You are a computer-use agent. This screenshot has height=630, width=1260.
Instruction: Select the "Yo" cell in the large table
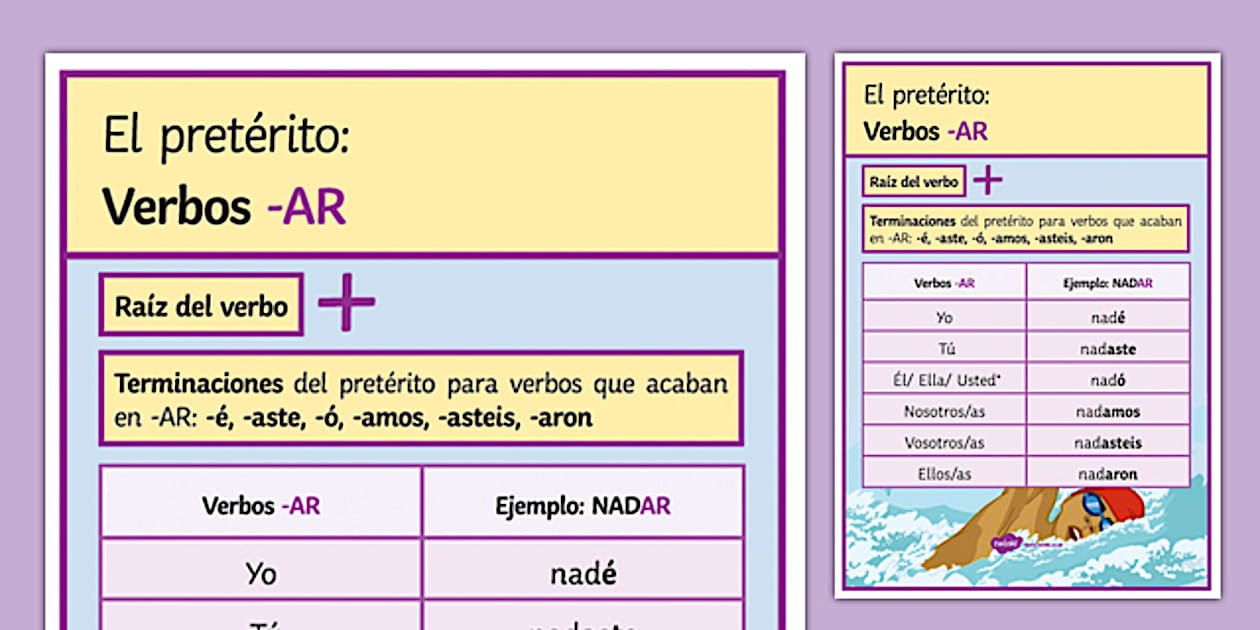[x=261, y=573]
